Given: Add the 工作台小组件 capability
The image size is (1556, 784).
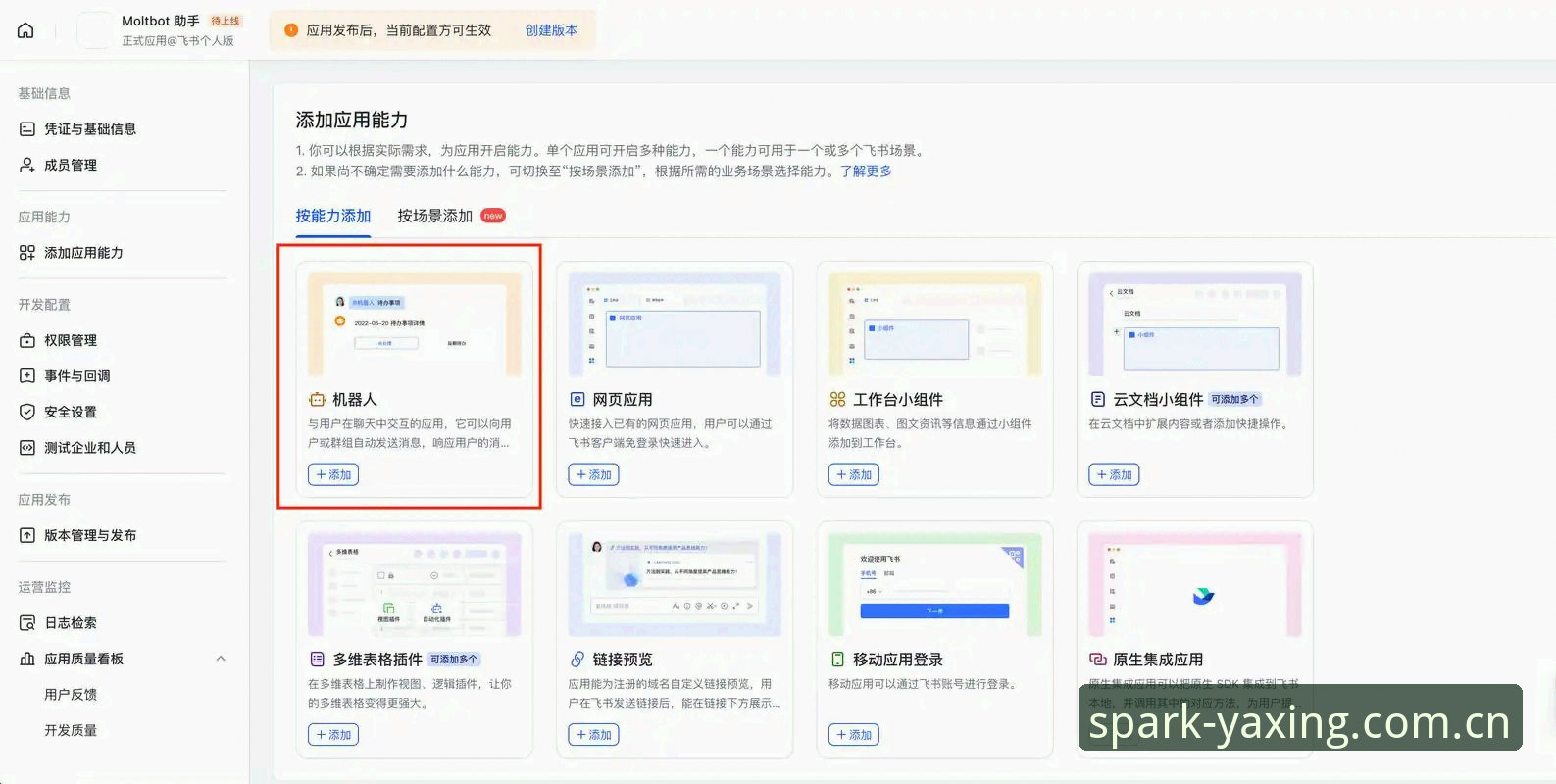Looking at the screenshot, I should tap(854, 474).
